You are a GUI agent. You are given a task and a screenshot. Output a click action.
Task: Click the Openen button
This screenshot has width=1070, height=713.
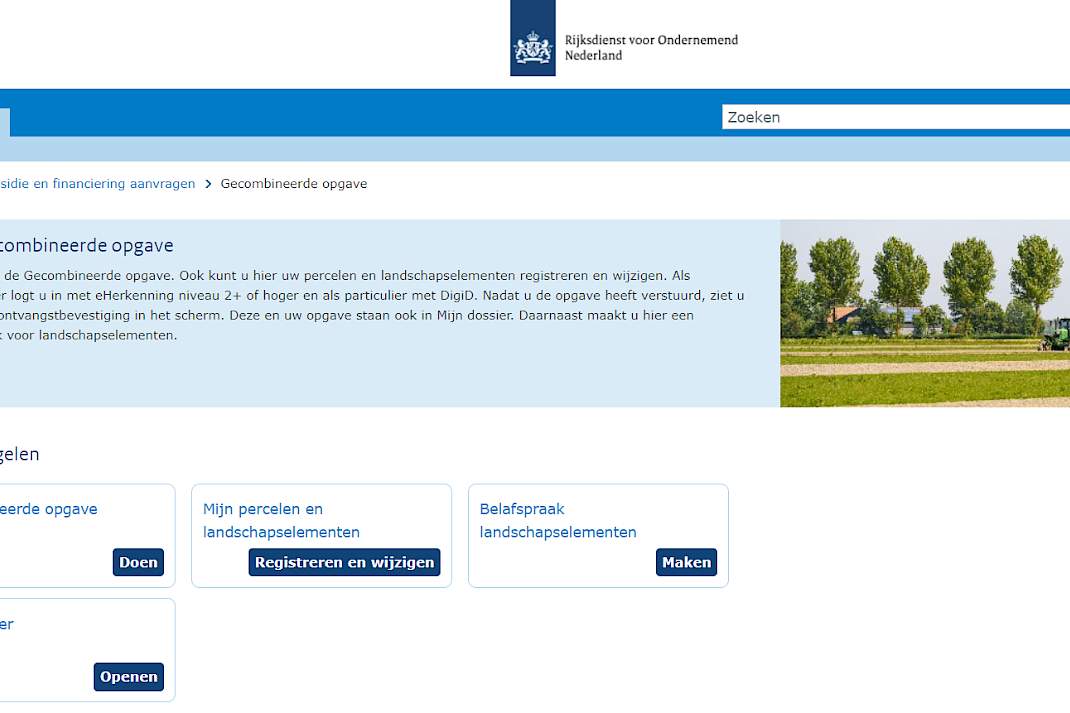129,677
